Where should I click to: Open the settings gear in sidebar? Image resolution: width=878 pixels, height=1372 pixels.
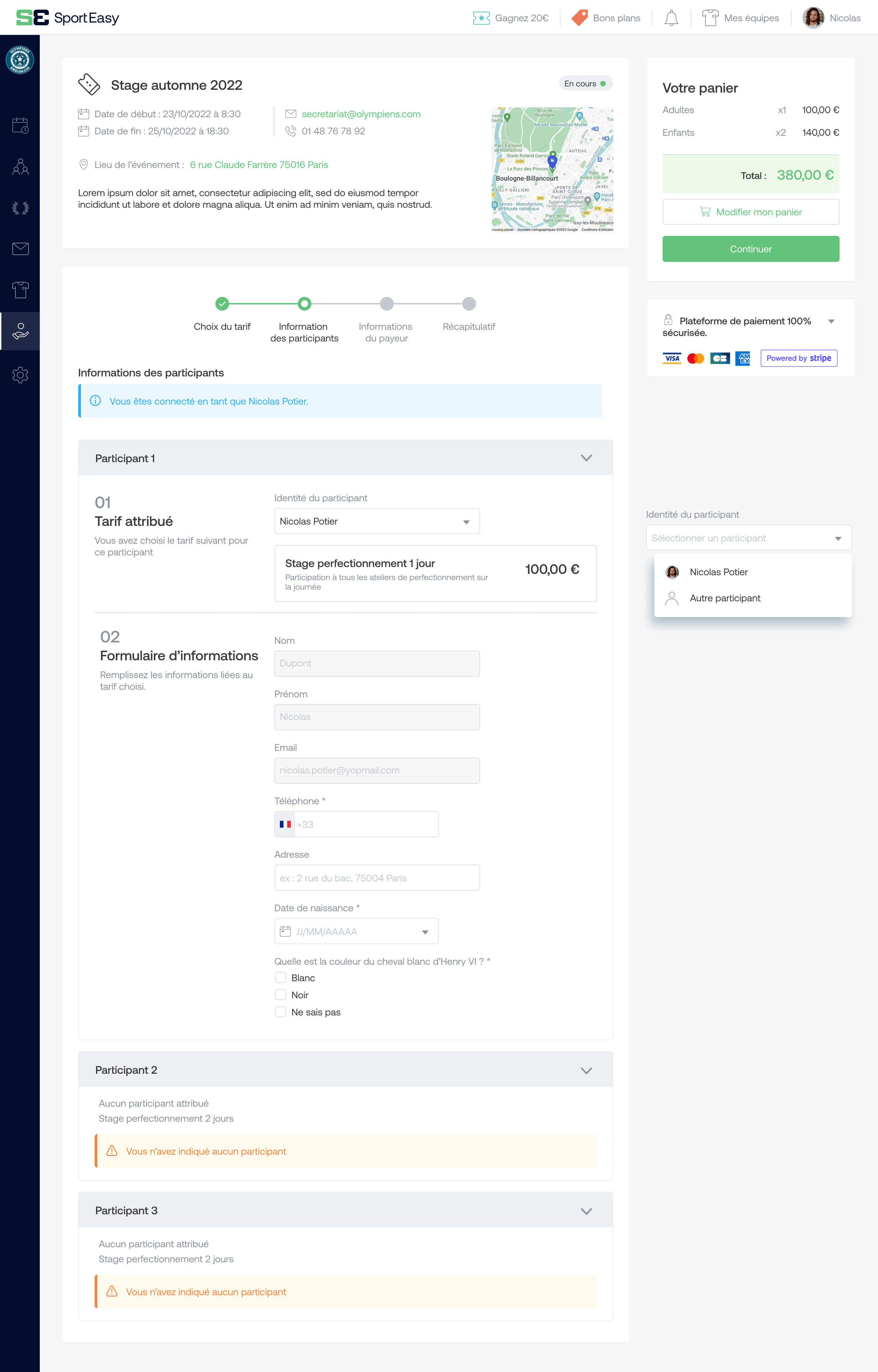click(x=20, y=375)
